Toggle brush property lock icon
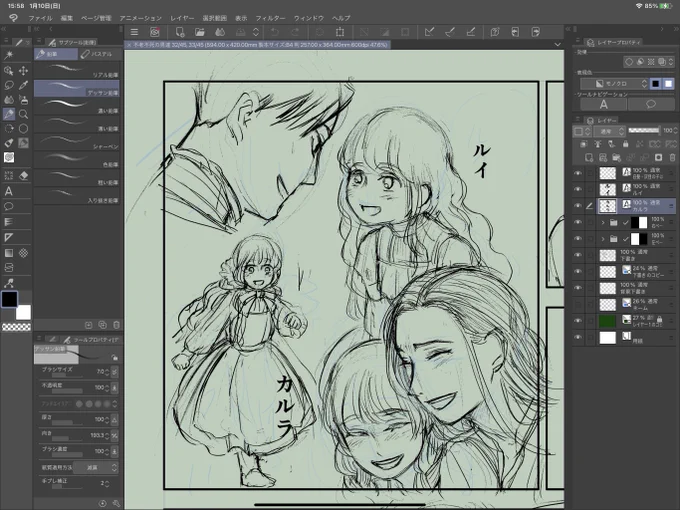Image resolution: width=680 pixels, height=510 pixels. tap(114, 357)
